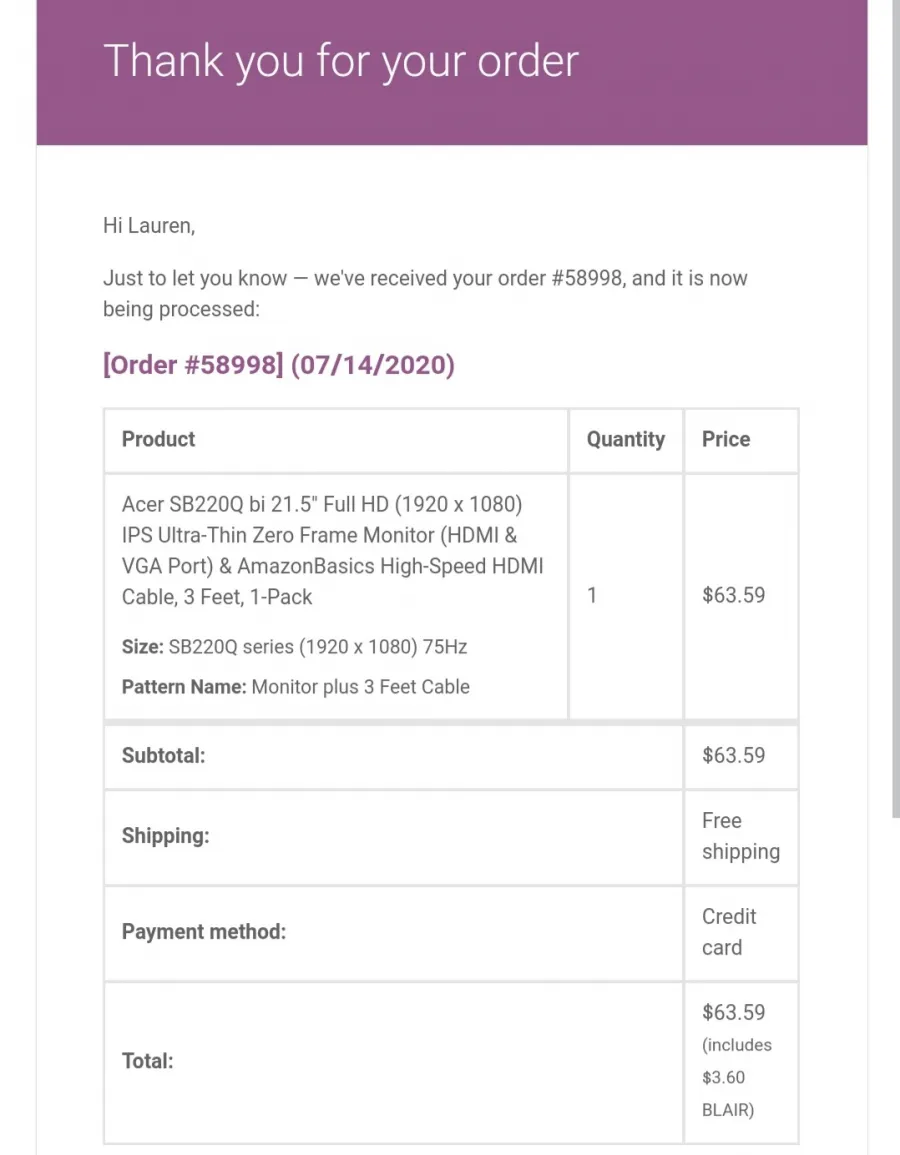The width and height of the screenshot is (900, 1155).
Task: Click the Quantity column header
Action: point(625,440)
